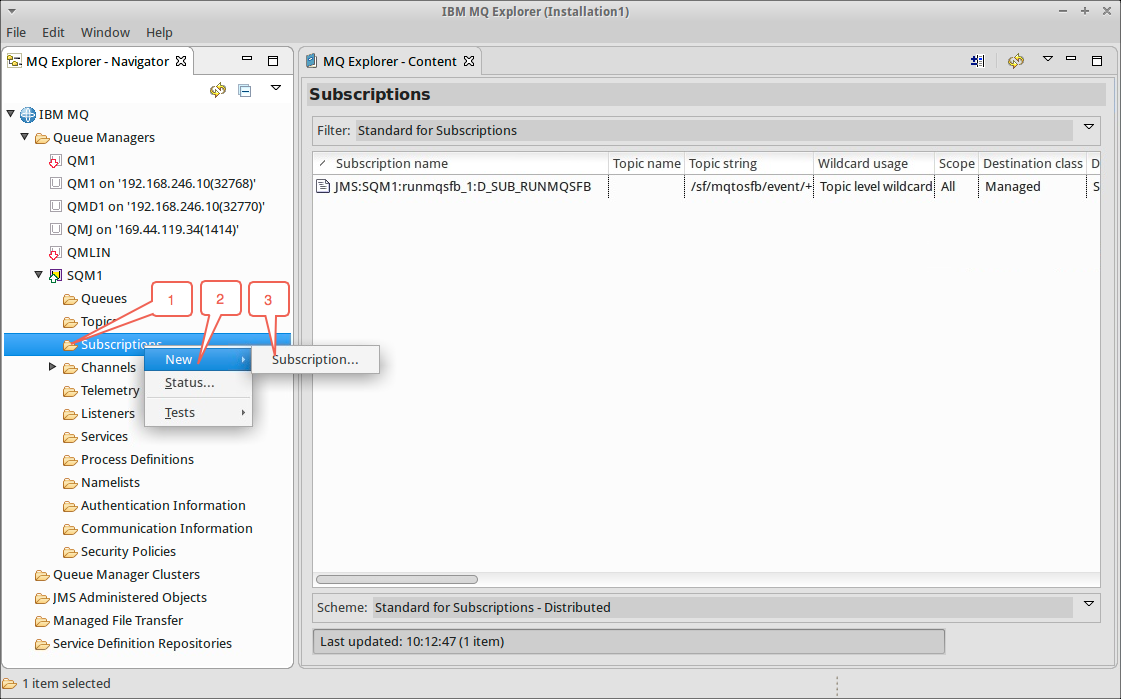1121x699 pixels.
Task: Collapse the SQM1 queue manager node
Action: (39, 274)
